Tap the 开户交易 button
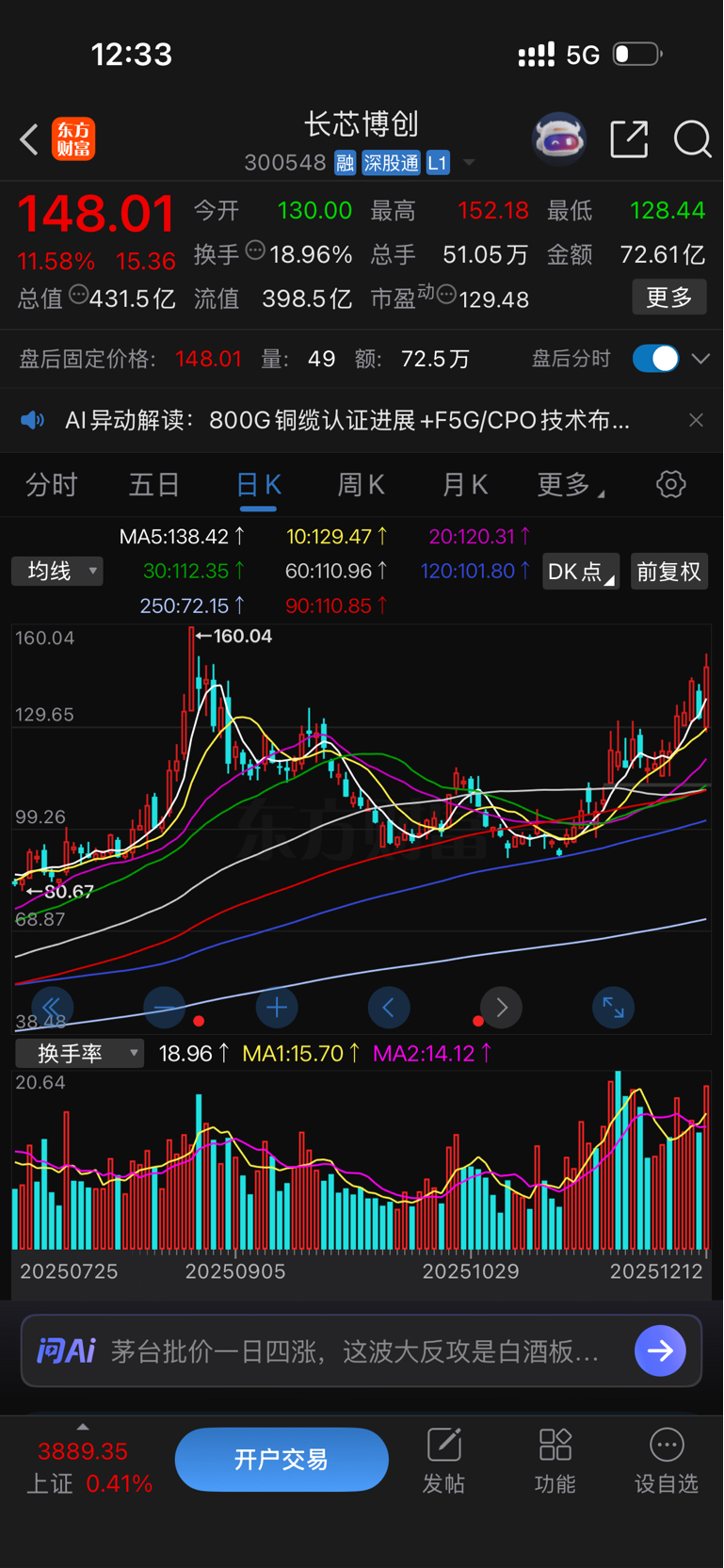The height and width of the screenshot is (1568, 724). tap(282, 1460)
